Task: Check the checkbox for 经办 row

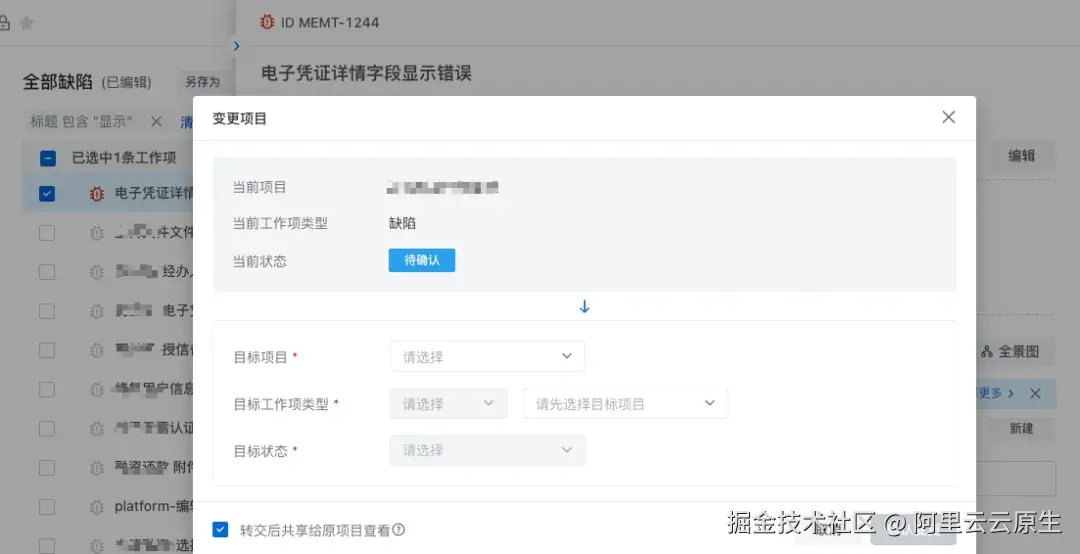Action: 47,271
